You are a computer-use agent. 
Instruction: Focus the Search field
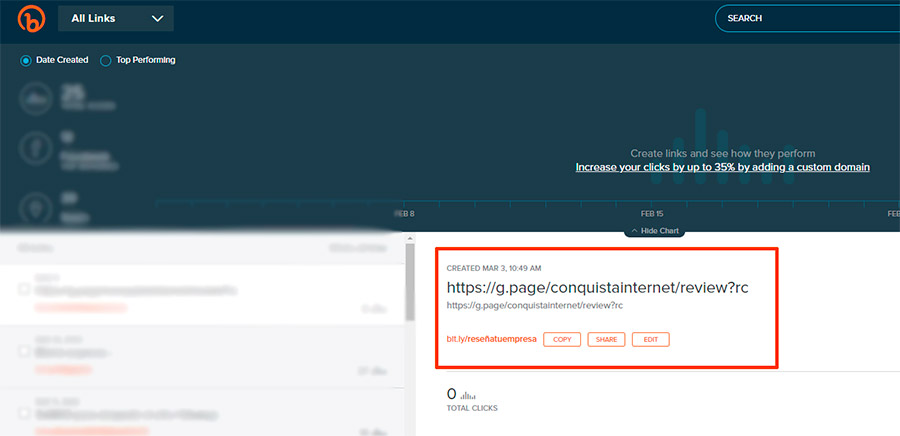(808, 18)
